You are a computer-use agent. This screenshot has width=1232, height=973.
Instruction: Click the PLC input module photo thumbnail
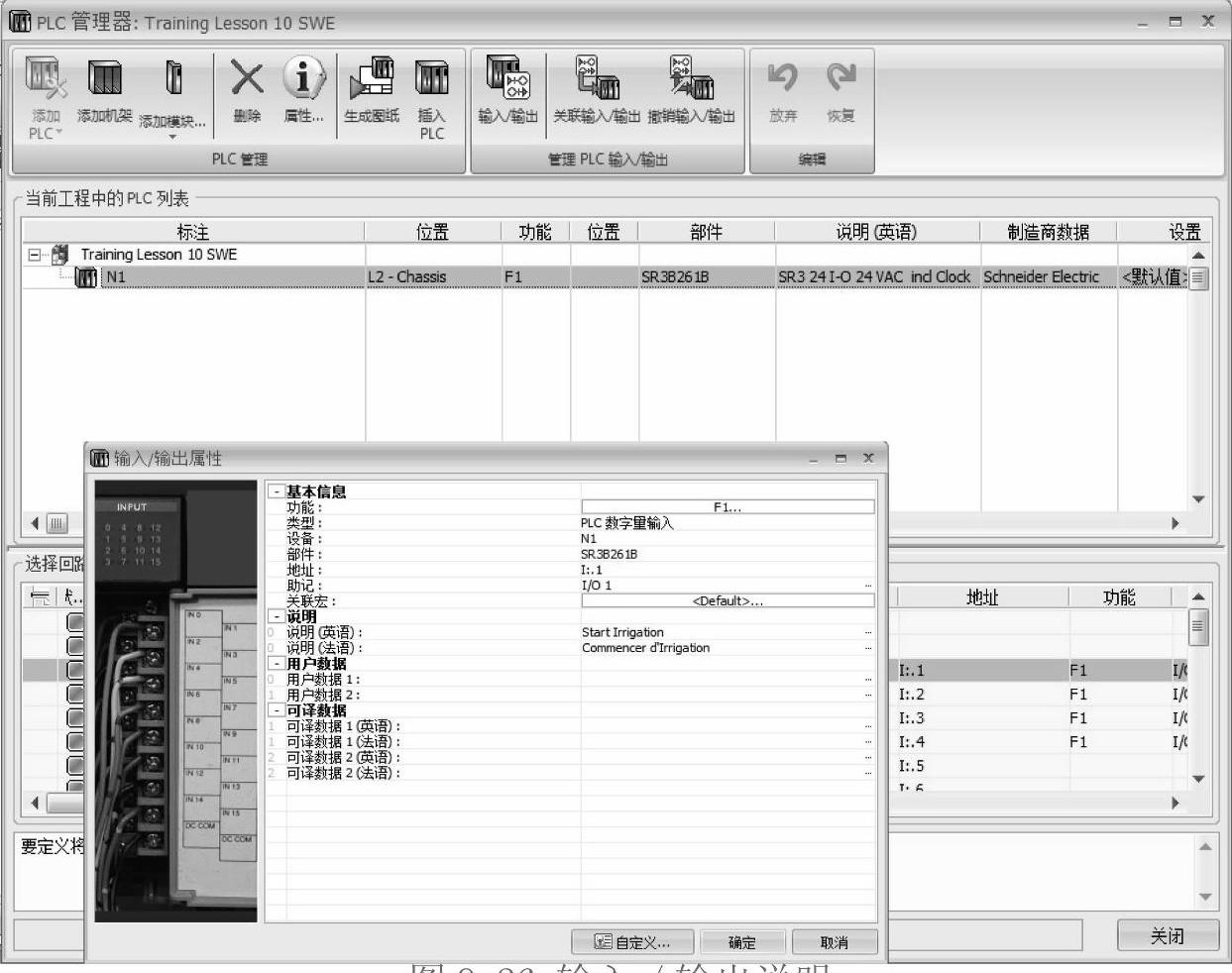(x=175, y=702)
